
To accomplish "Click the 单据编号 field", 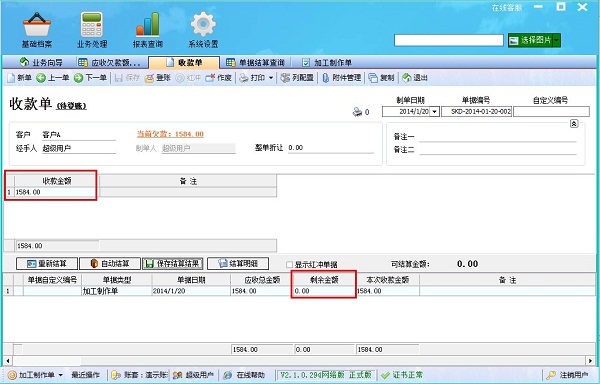I will 476,112.
